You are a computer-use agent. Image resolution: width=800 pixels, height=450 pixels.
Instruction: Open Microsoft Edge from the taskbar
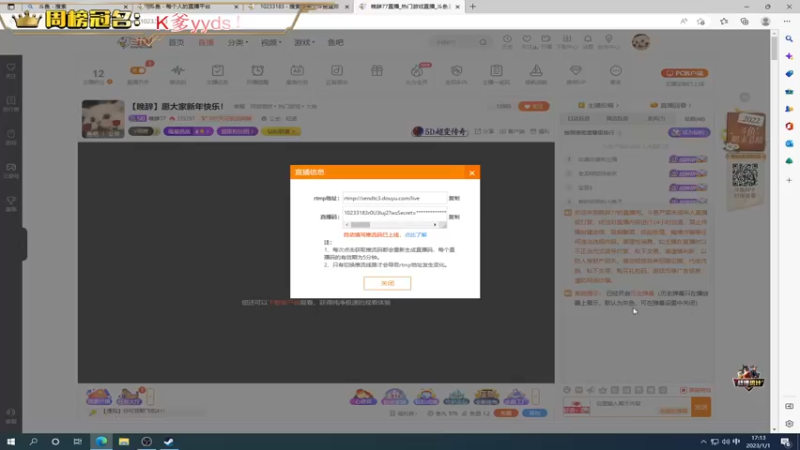coord(102,441)
